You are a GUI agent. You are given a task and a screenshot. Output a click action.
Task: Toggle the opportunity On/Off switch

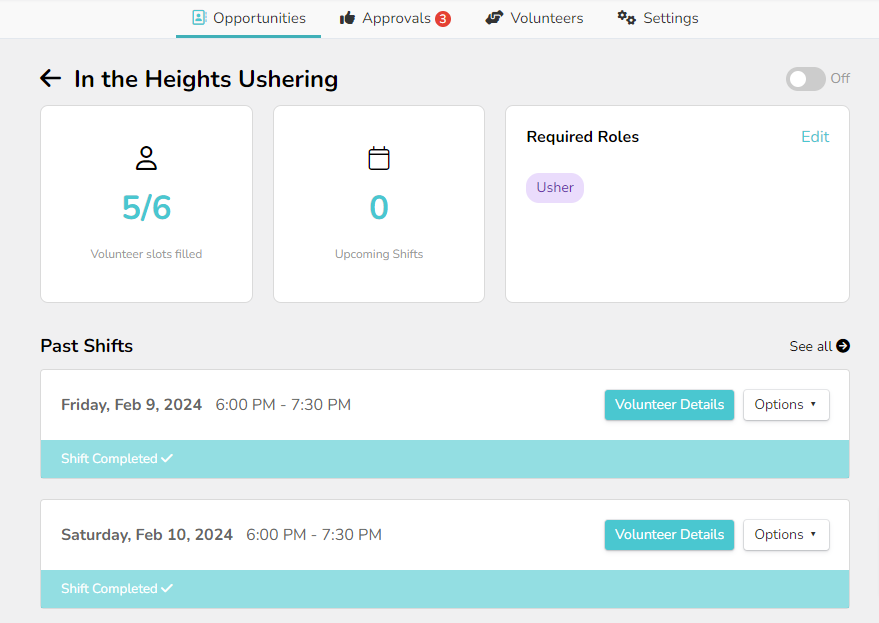[805, 79]
